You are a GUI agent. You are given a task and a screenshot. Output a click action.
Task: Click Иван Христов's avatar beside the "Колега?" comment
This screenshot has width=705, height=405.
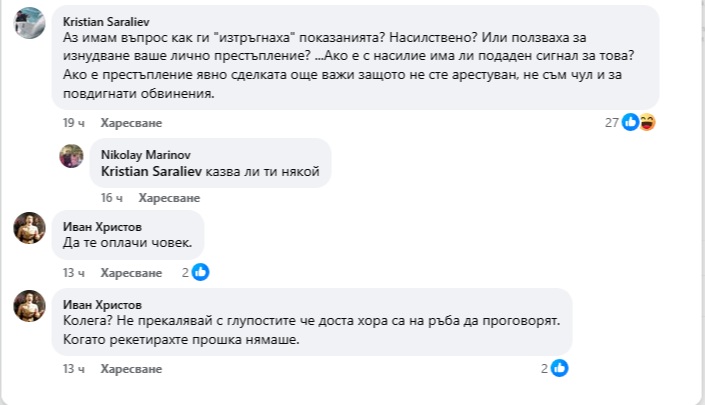point(29,305)
